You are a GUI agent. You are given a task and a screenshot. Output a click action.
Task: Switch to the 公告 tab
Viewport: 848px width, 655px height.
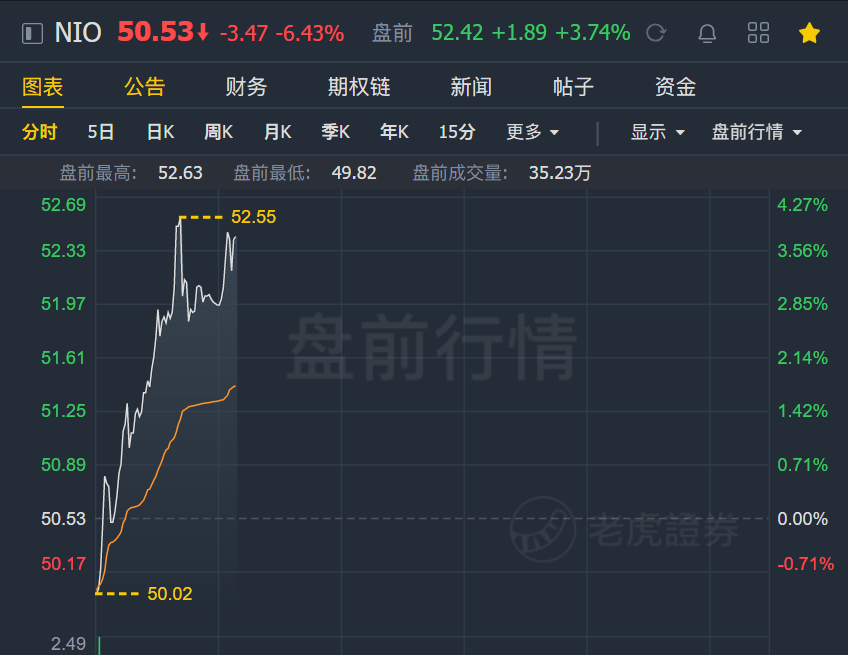click(x=144, y=87)
